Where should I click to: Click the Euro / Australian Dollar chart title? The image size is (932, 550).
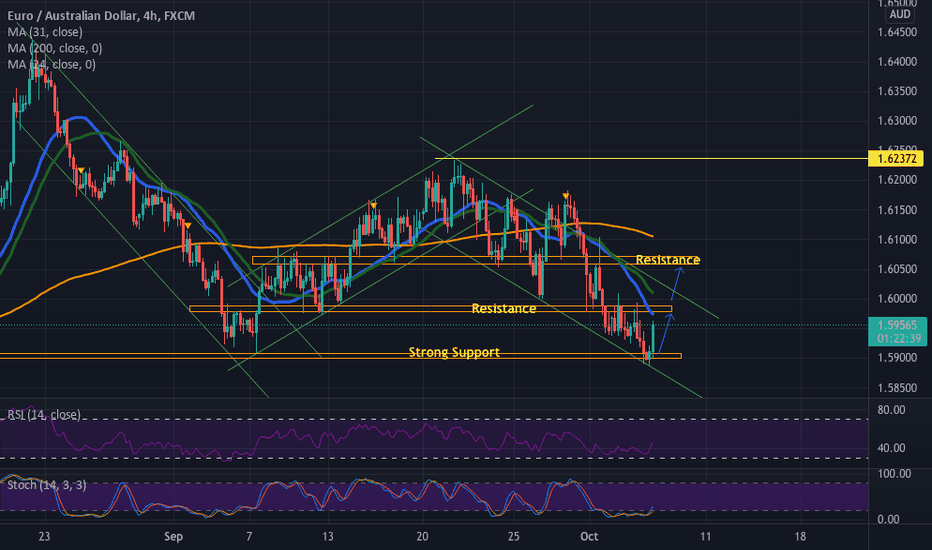(x=101, y=15)
